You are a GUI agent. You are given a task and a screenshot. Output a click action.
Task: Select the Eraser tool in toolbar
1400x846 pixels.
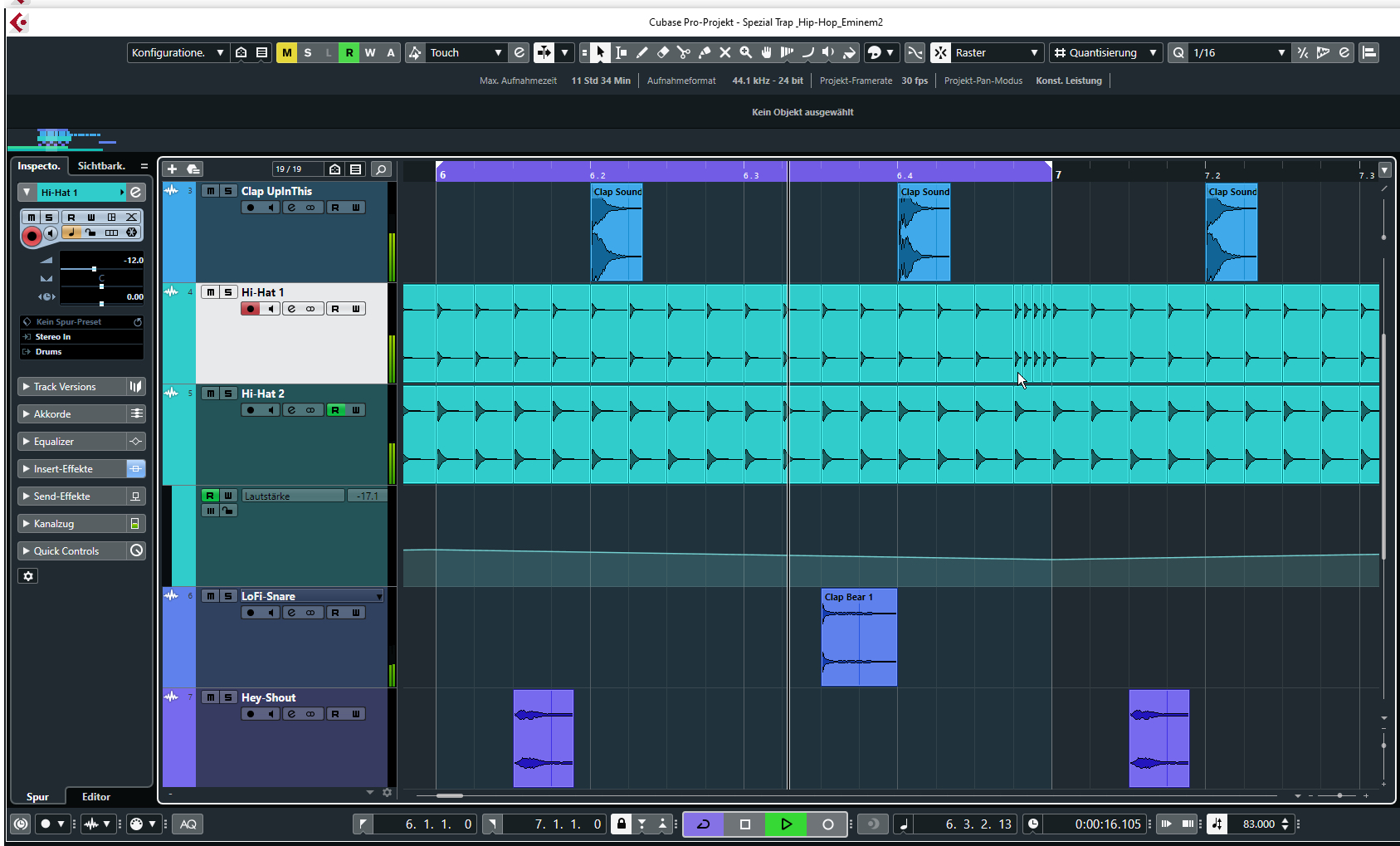click(662, 52)
